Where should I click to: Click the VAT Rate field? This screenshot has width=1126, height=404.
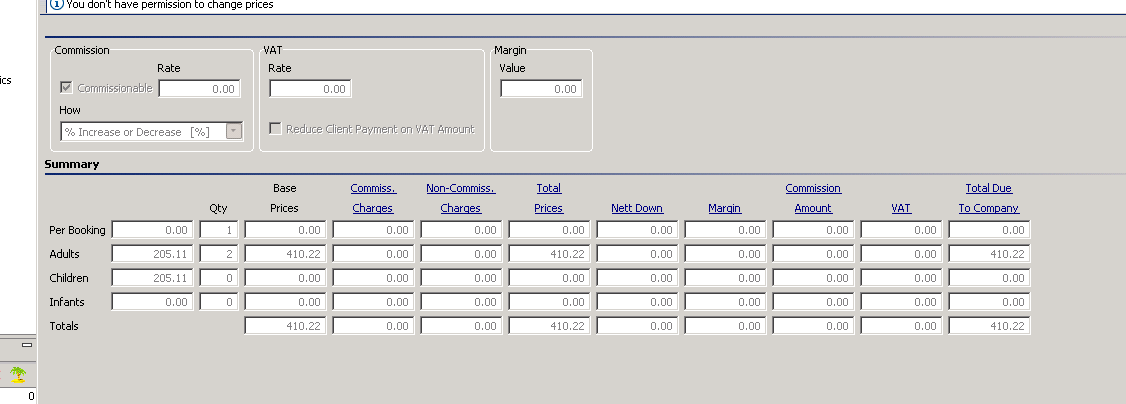[310, 89]
